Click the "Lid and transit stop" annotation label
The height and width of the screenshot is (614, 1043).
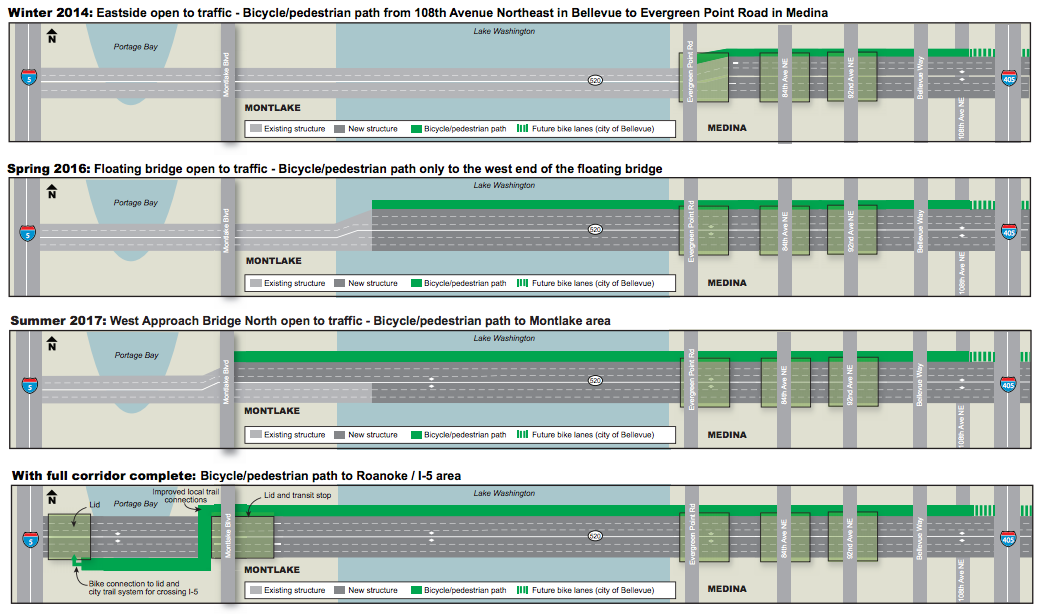298,495
